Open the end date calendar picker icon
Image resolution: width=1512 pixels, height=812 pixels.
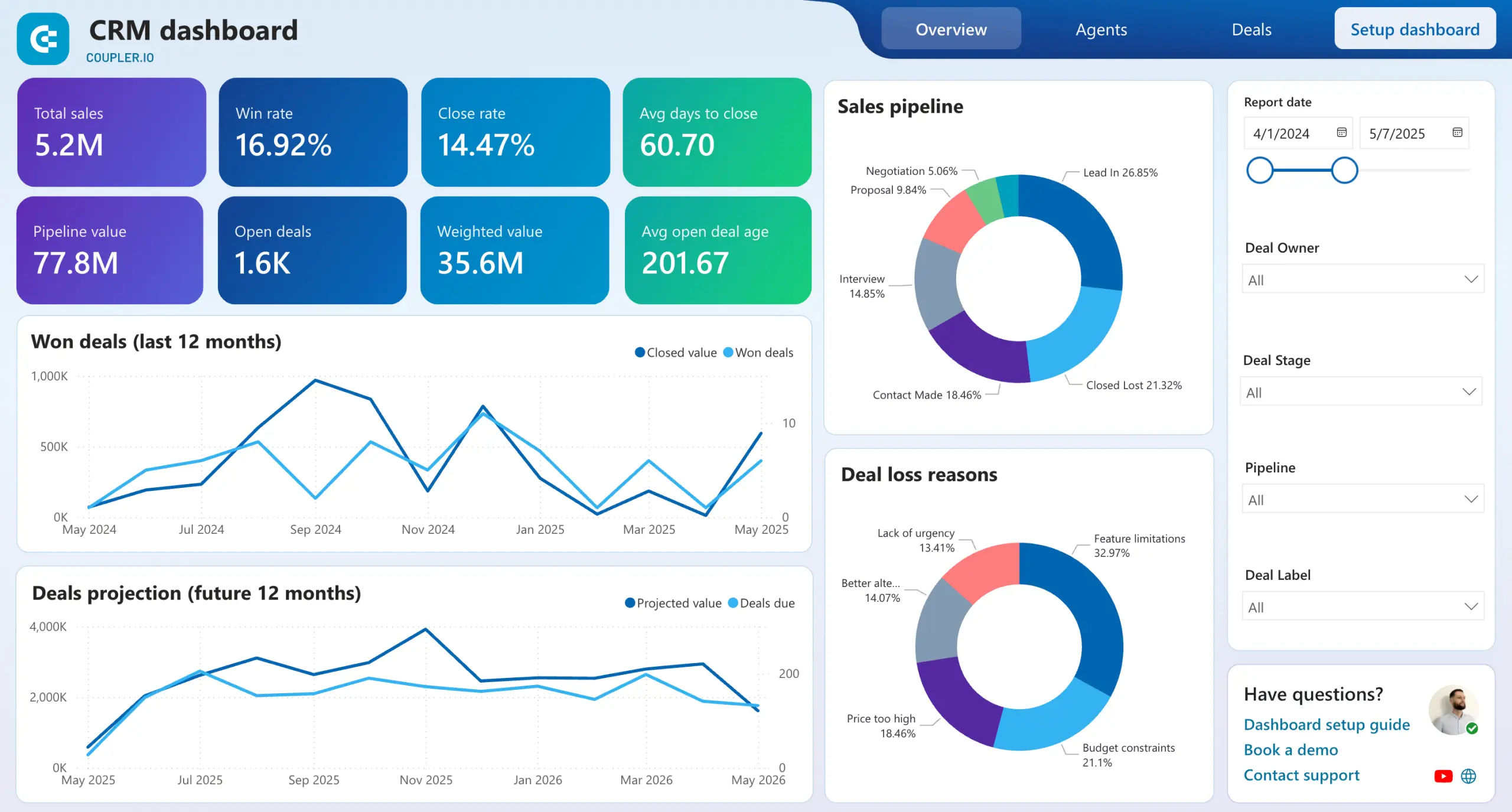pyautogui.click(x=1457, y=132)
